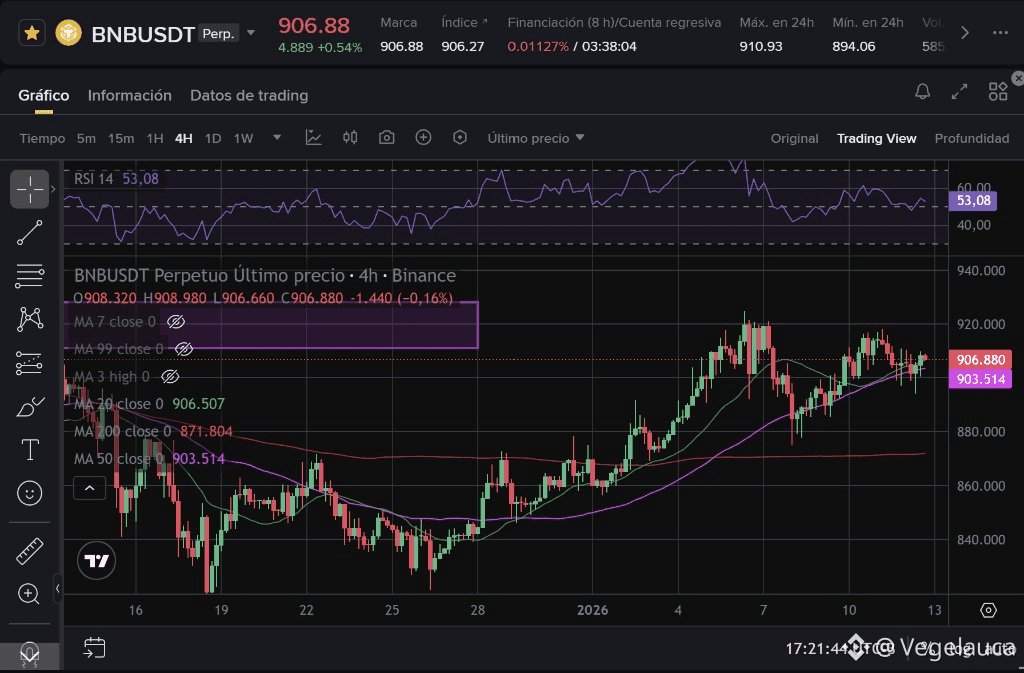This screenshot has height=673, width=1024.
Task: Open the price alert bell icon
Action: pos(923,92)
